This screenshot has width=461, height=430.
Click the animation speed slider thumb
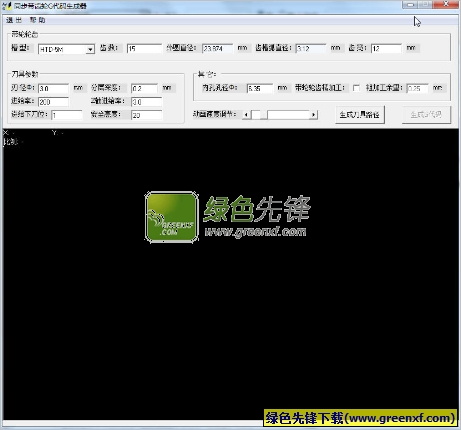tap(263, 115)
